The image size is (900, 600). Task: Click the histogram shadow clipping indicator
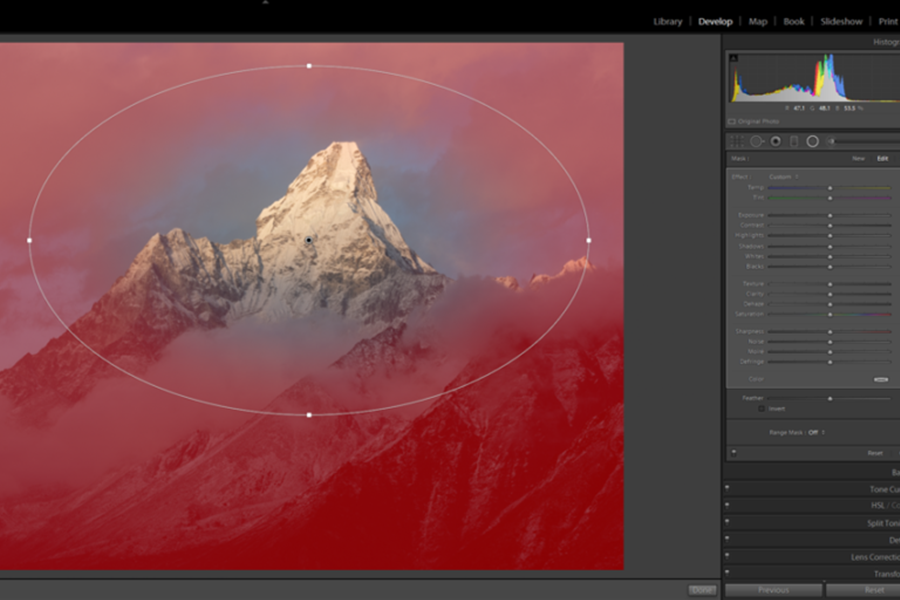point(733,58)
